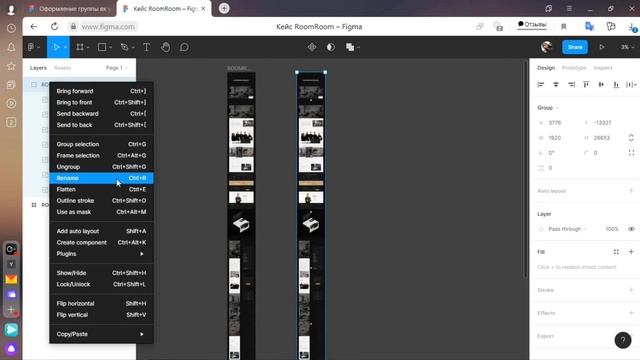Choose Rename in the context menu
This screenshot has height=360, width=640.
point(101,178)
